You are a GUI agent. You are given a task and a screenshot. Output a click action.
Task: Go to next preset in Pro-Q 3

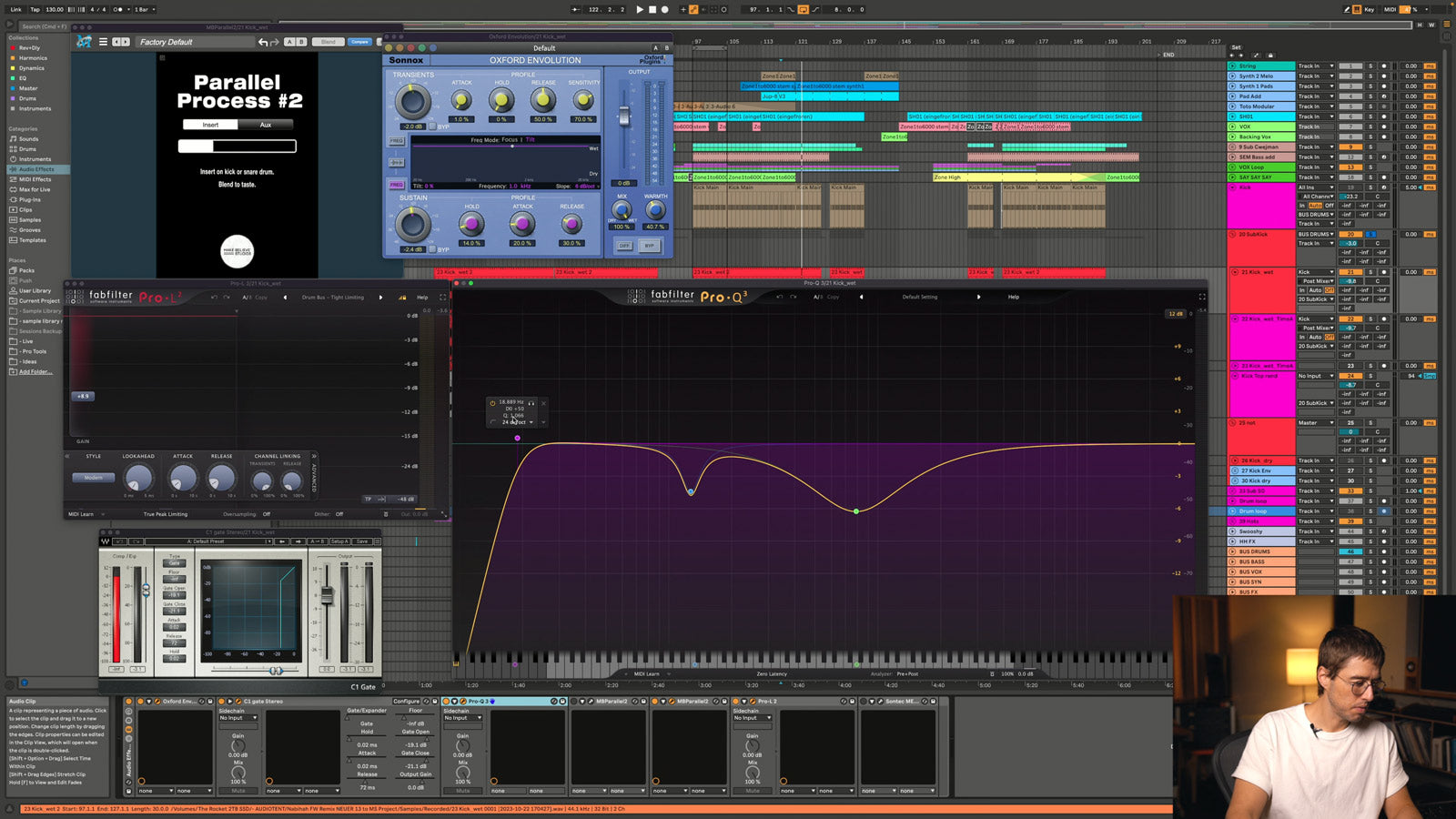click(x=978, y=297)
